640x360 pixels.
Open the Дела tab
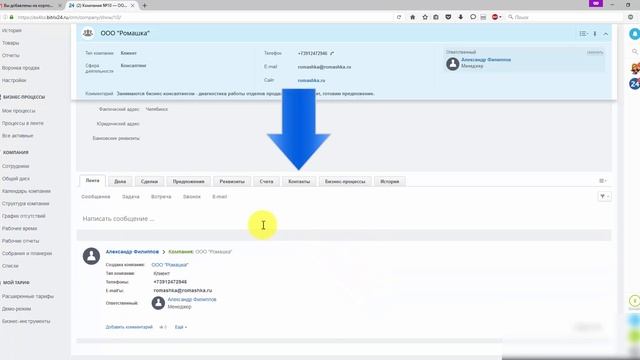click(120, 181)
